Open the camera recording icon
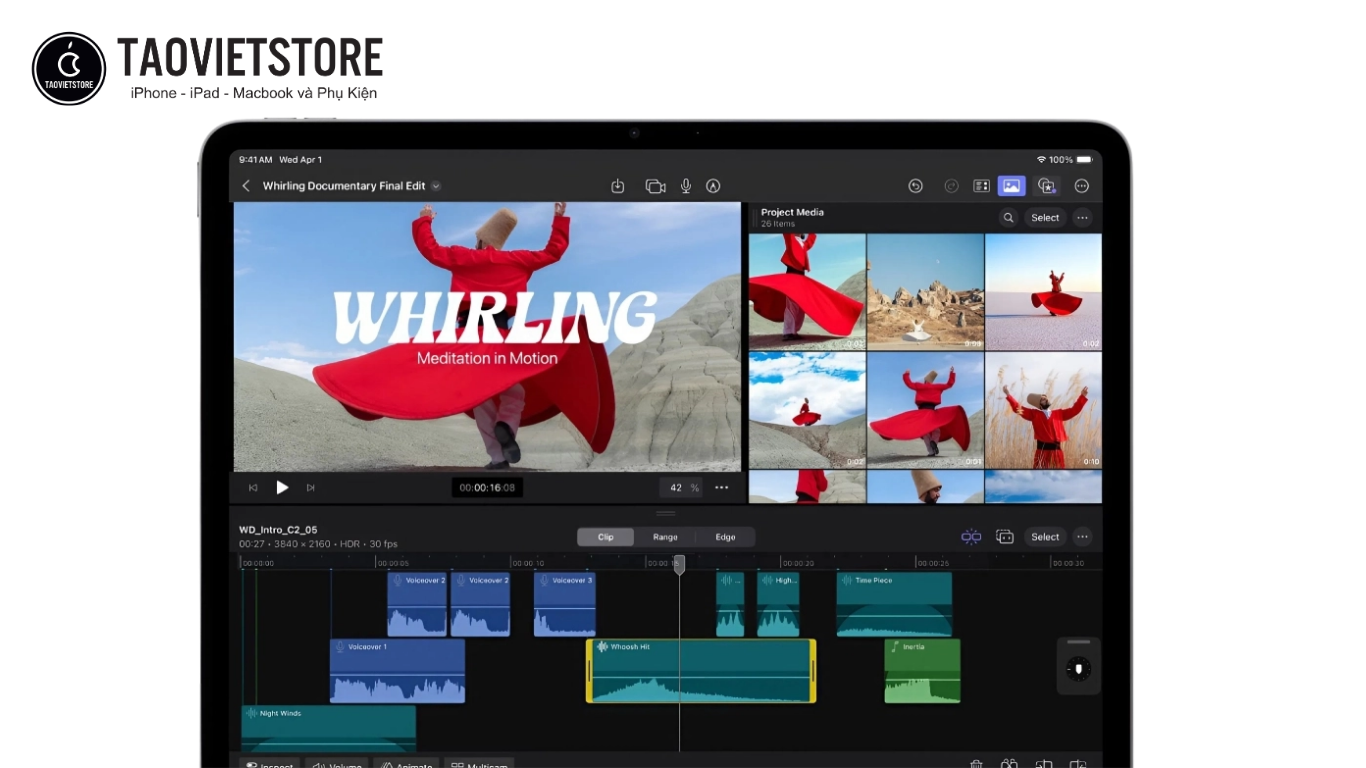 (x=655, y=186)
